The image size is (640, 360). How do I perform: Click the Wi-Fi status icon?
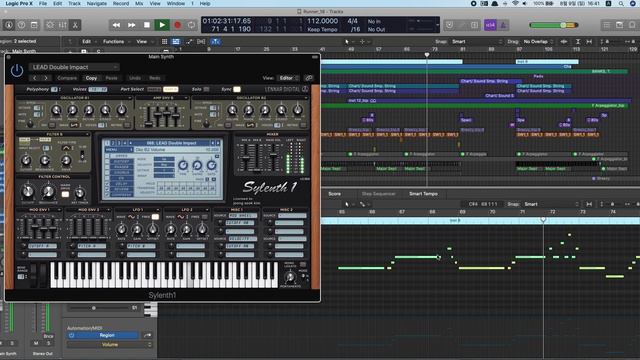(515, 3)
